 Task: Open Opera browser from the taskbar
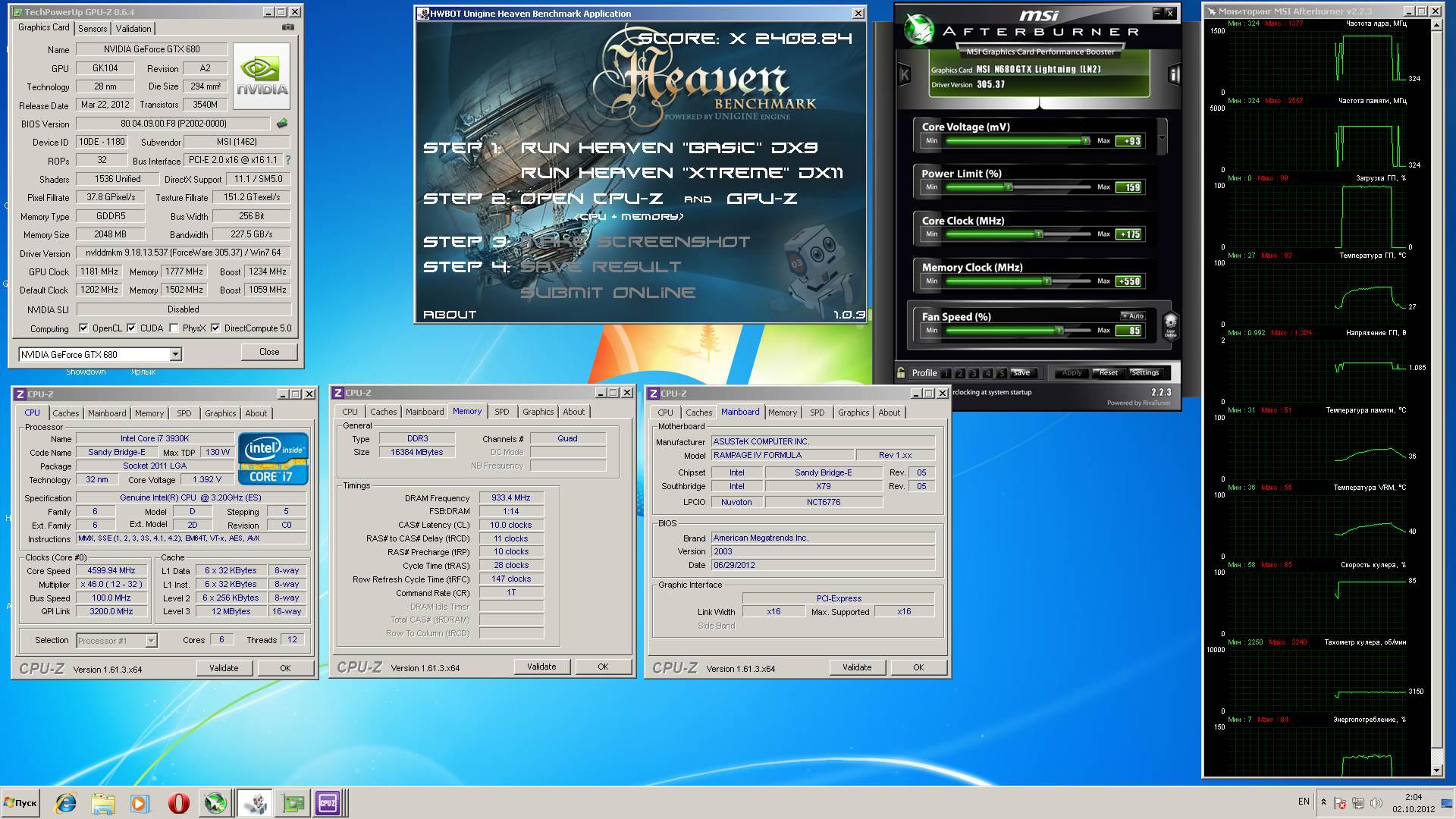click(178, 803)
